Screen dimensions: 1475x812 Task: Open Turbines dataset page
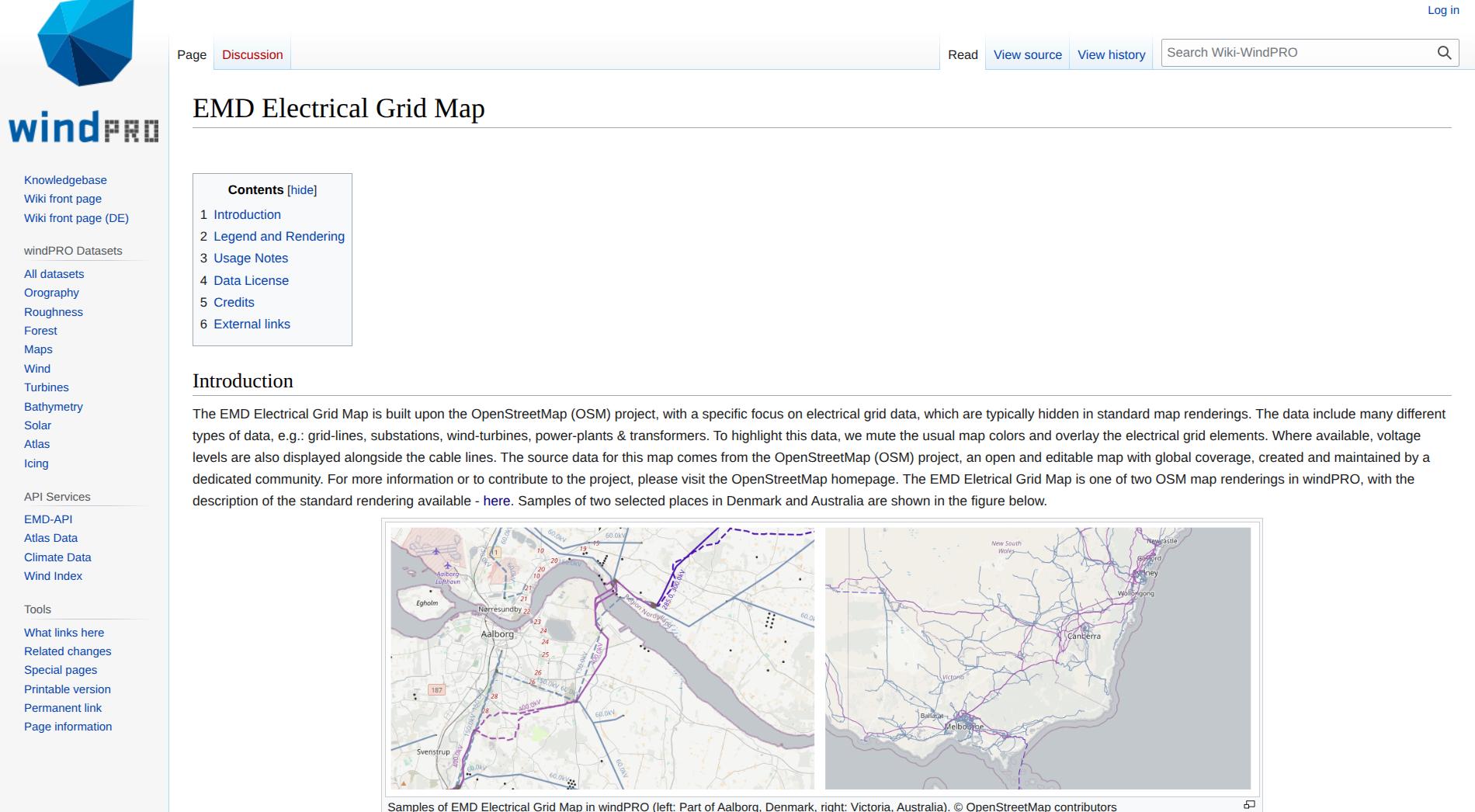tap(46, 387)
